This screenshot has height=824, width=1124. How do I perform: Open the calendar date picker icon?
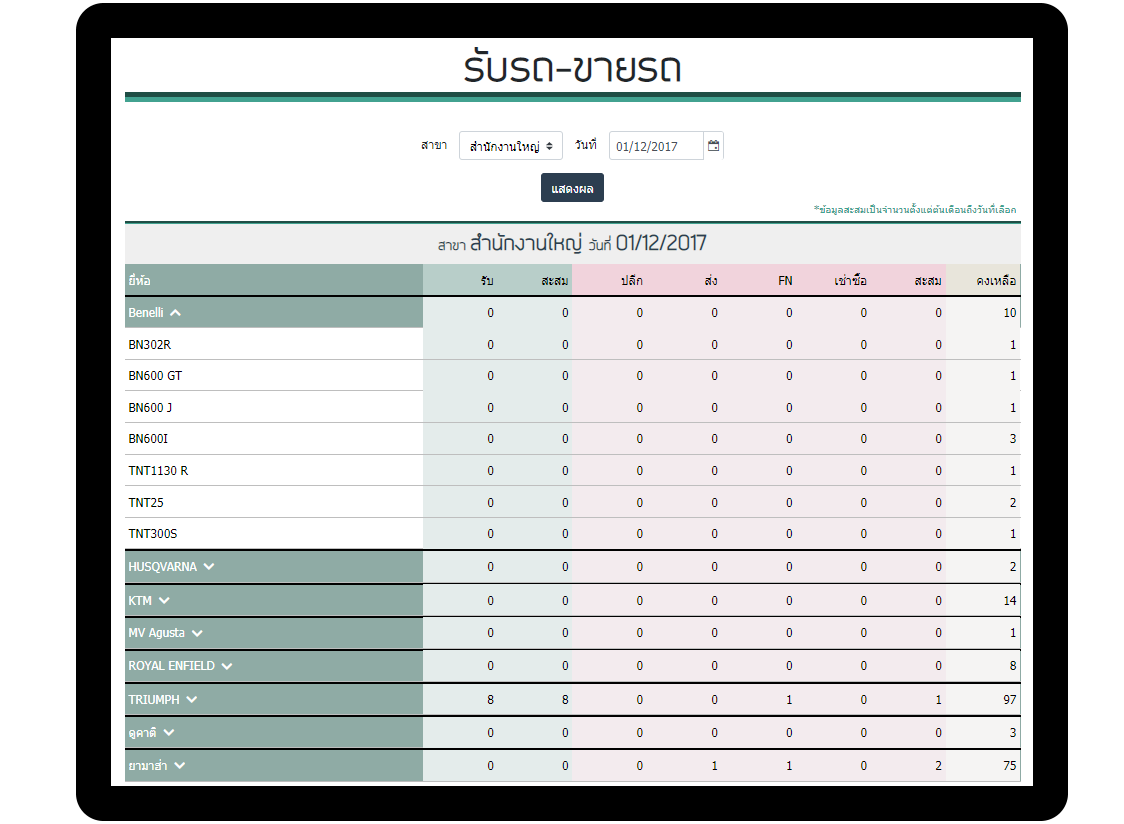point(713,146)
